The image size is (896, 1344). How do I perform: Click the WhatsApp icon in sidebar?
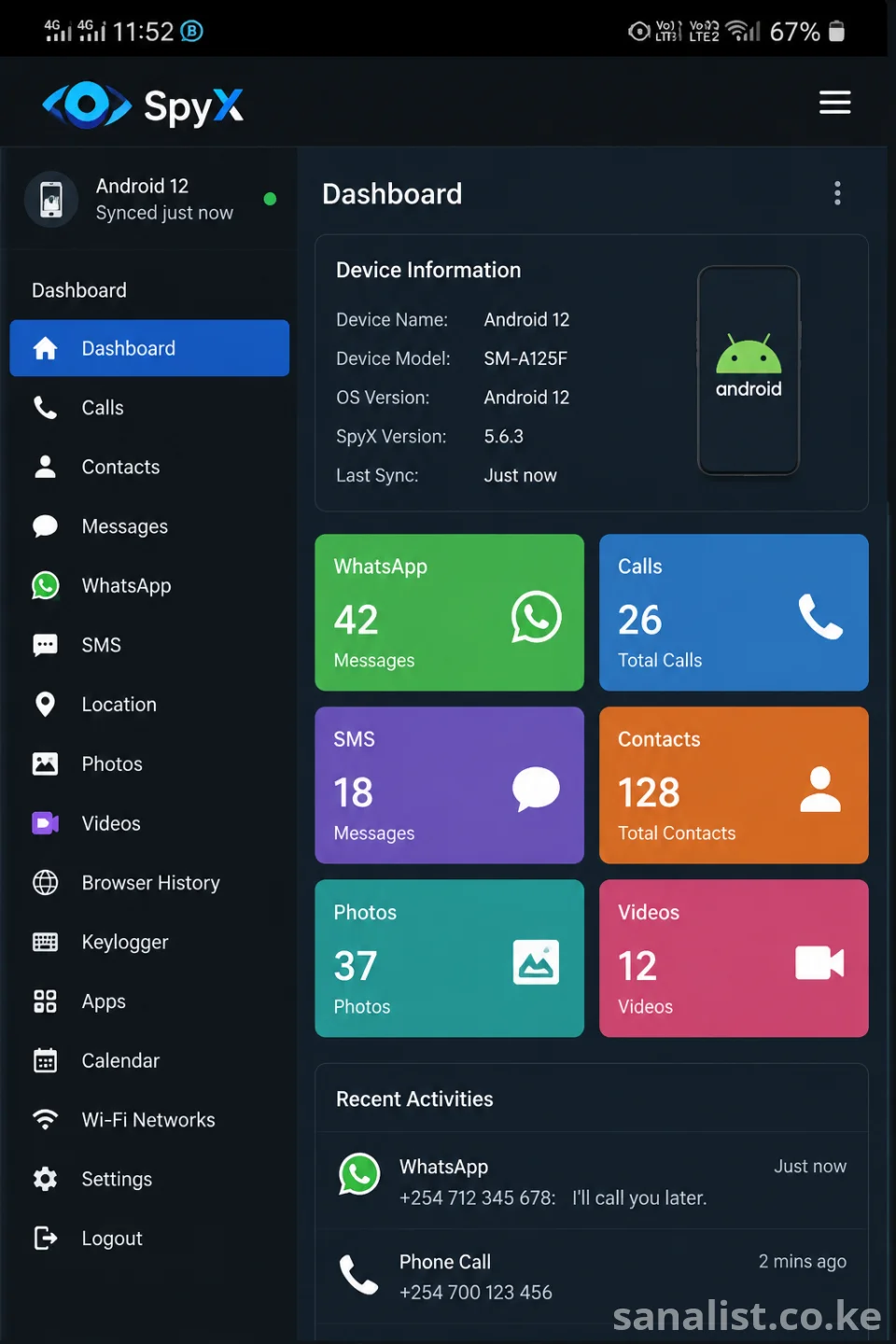pos(45,585)
